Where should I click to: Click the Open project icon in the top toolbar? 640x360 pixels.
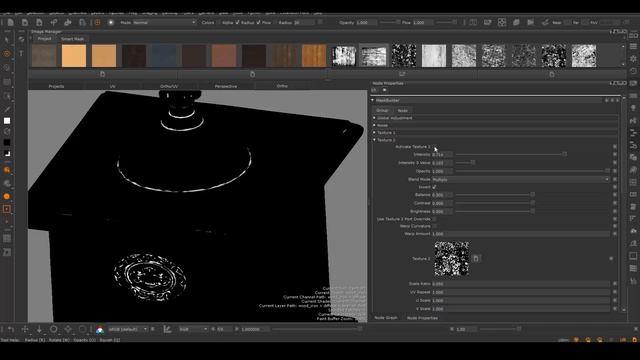tap(25, 22)
